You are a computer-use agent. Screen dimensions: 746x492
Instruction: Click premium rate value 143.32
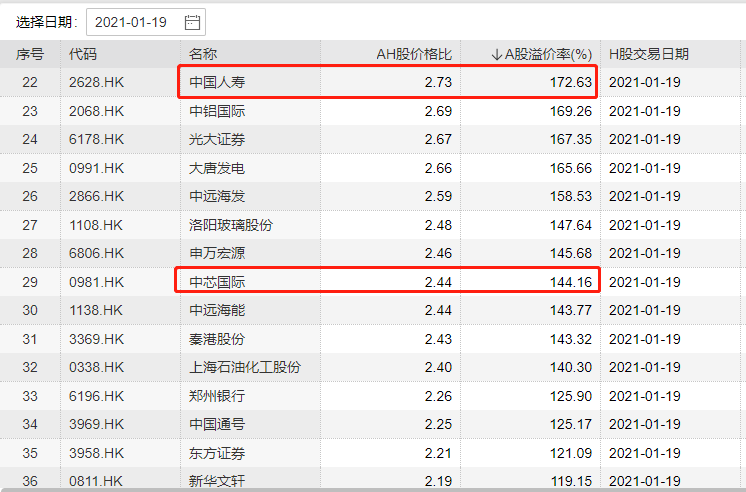point(571,339)
